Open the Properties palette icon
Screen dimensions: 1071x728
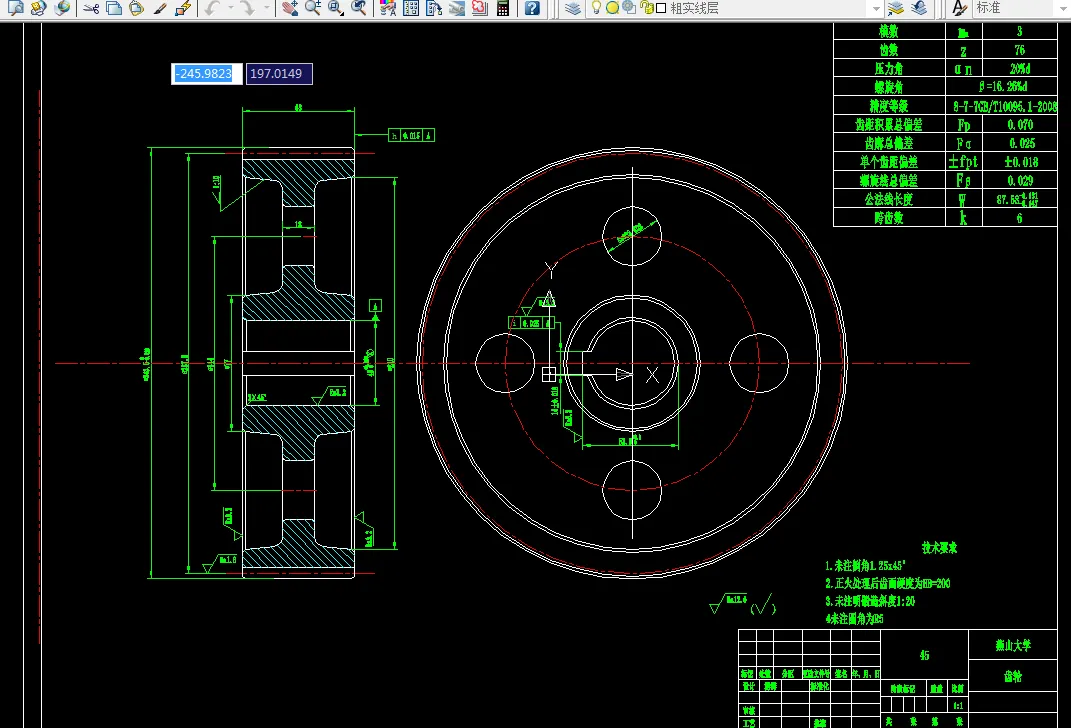pos(388,8)
